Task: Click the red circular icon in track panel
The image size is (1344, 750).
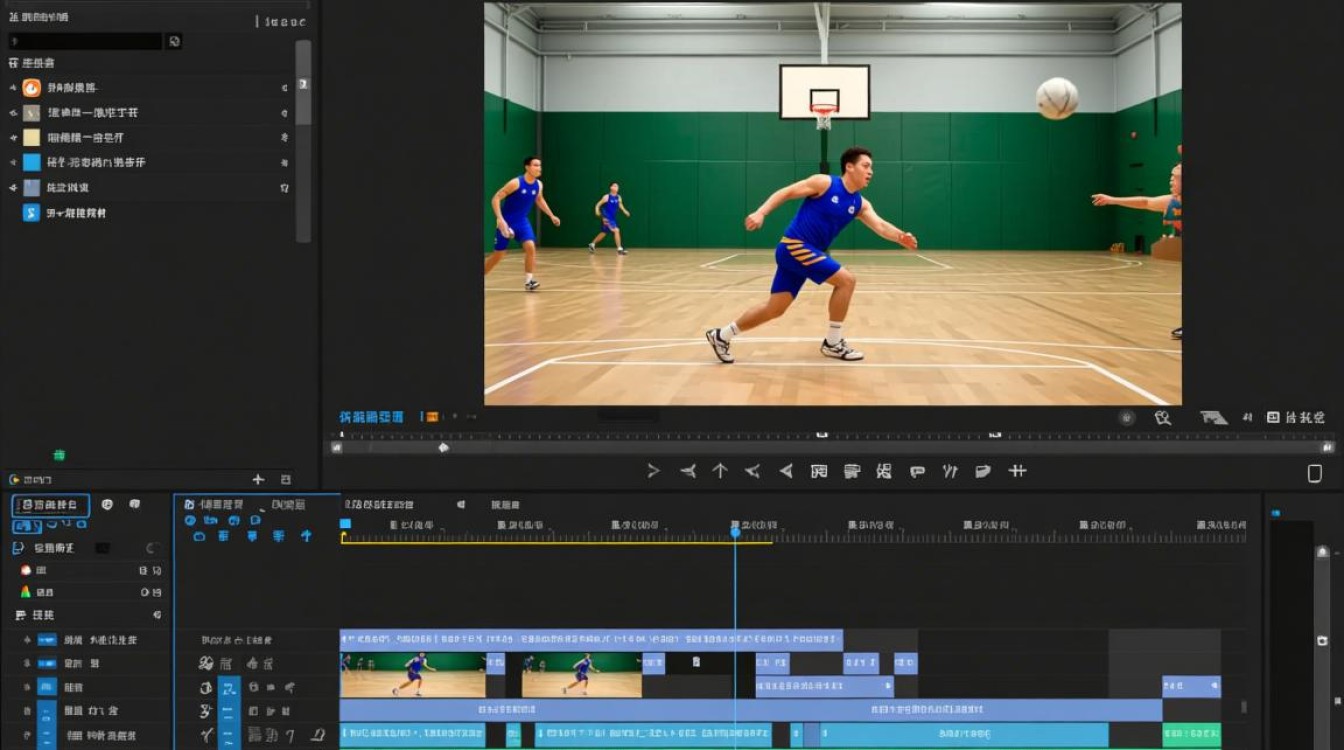Action: point(26,570)
